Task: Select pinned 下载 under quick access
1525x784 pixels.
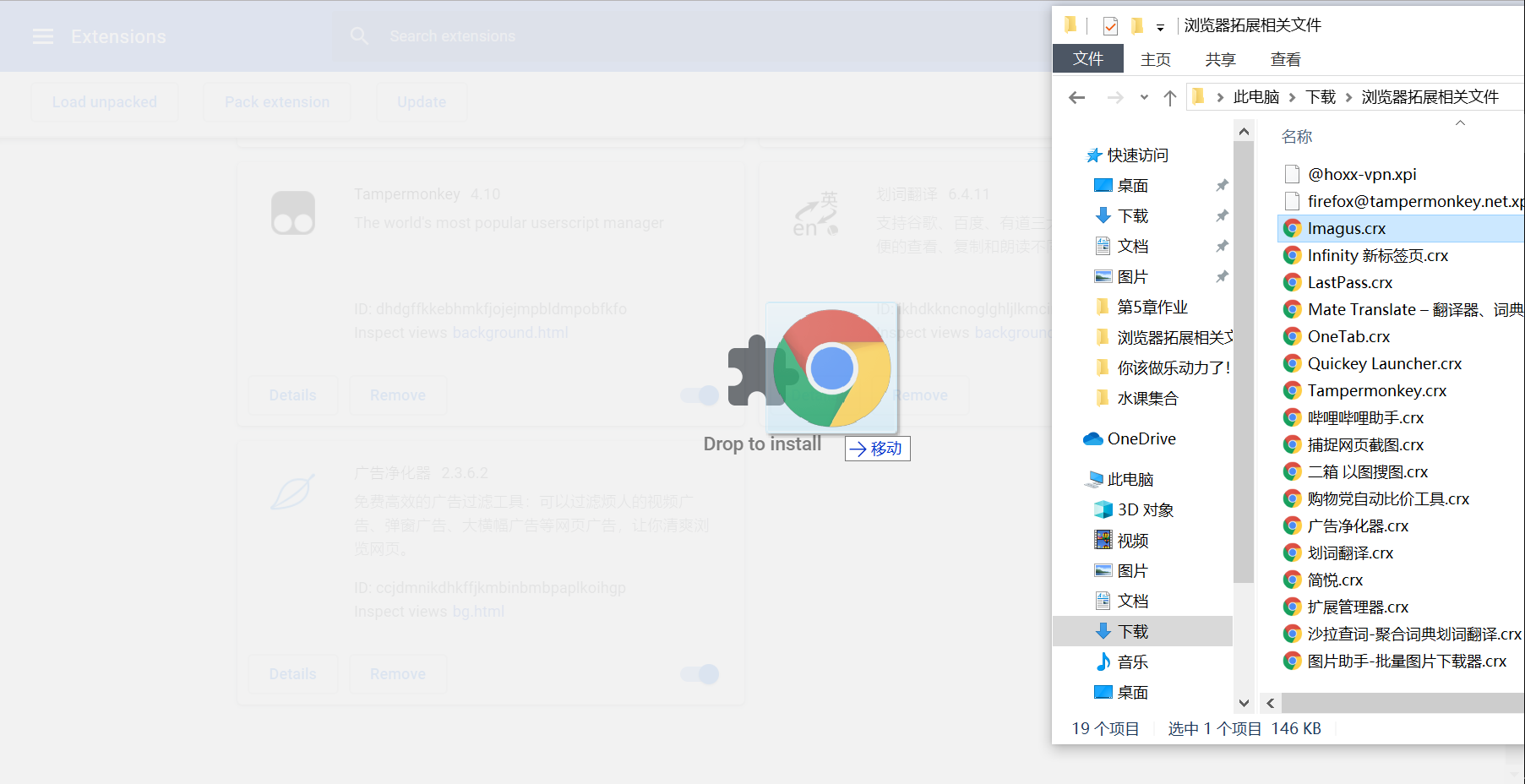Action: click(x=1132, y=216)
